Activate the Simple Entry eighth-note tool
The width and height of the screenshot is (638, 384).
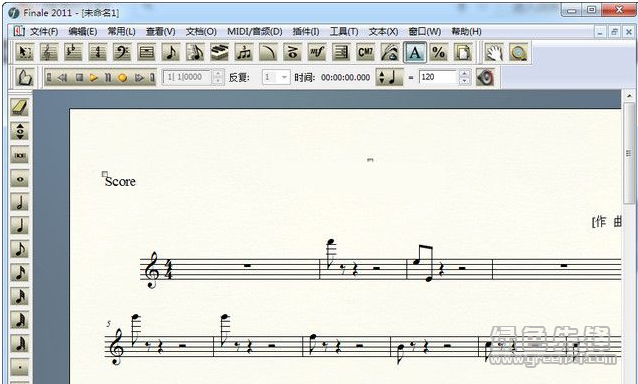click(x=170, y=52)
